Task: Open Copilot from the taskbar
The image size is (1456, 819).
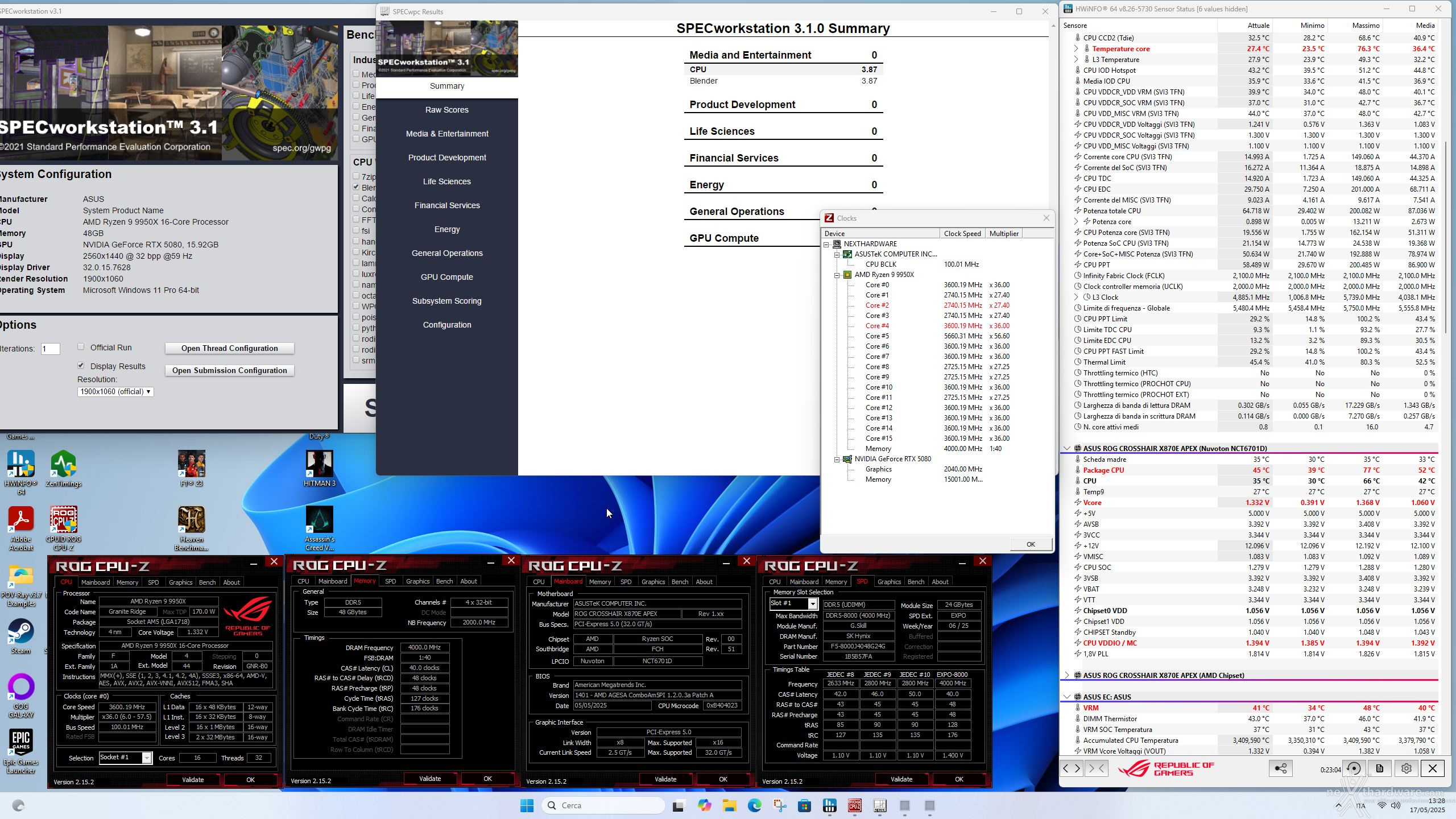Action: (704, 805)
